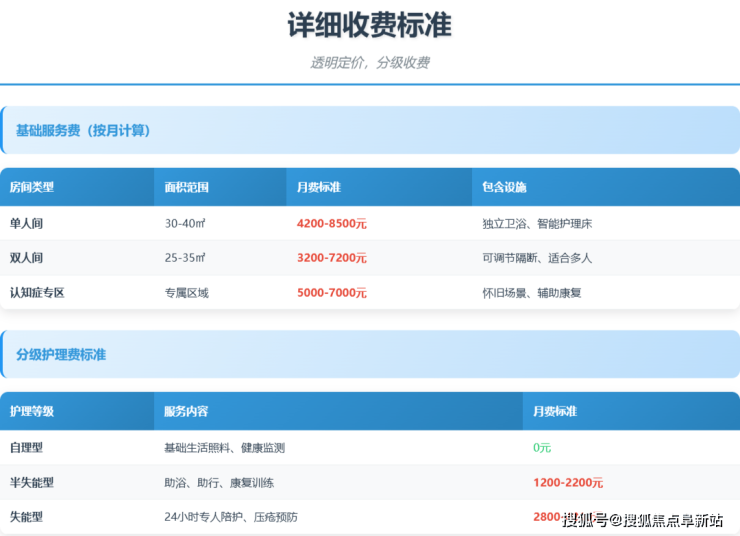The height and width of the screenshot is (536, 740).
Task: Click the 24小时专人陪护、压疮预防 service cell
Action: [x=231, y=517]
